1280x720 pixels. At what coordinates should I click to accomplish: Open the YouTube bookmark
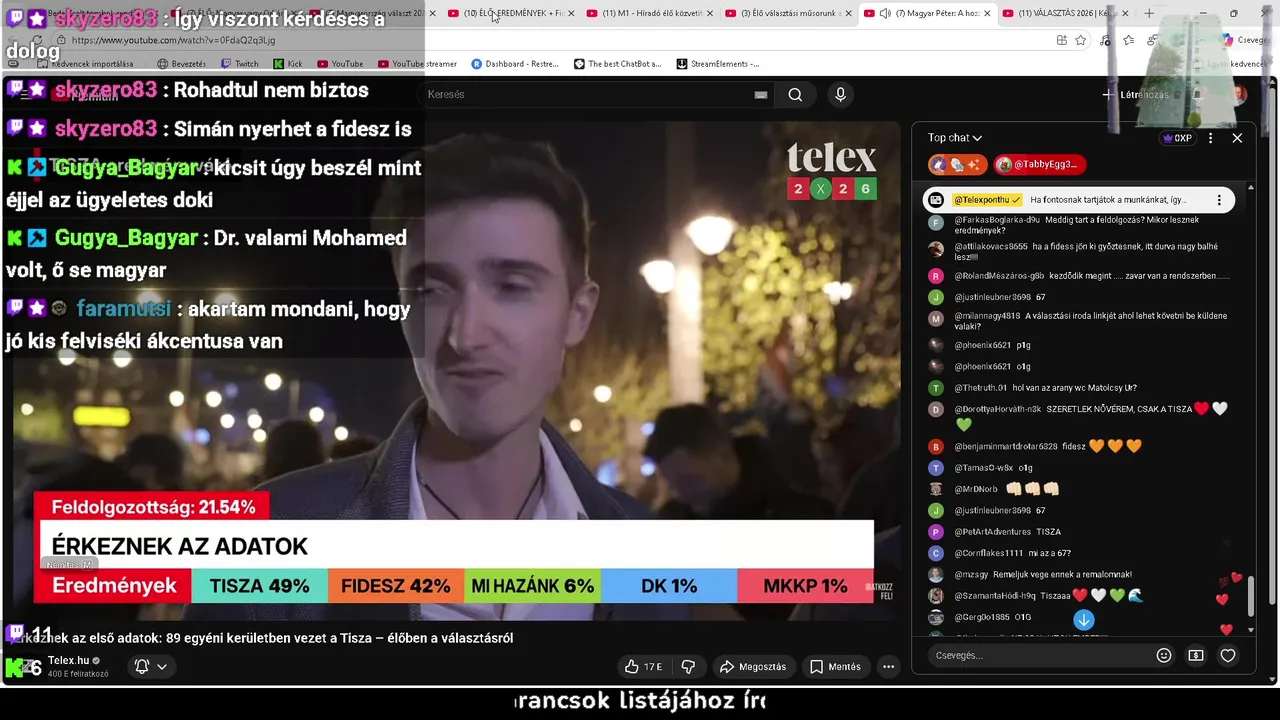coord(340,64)
